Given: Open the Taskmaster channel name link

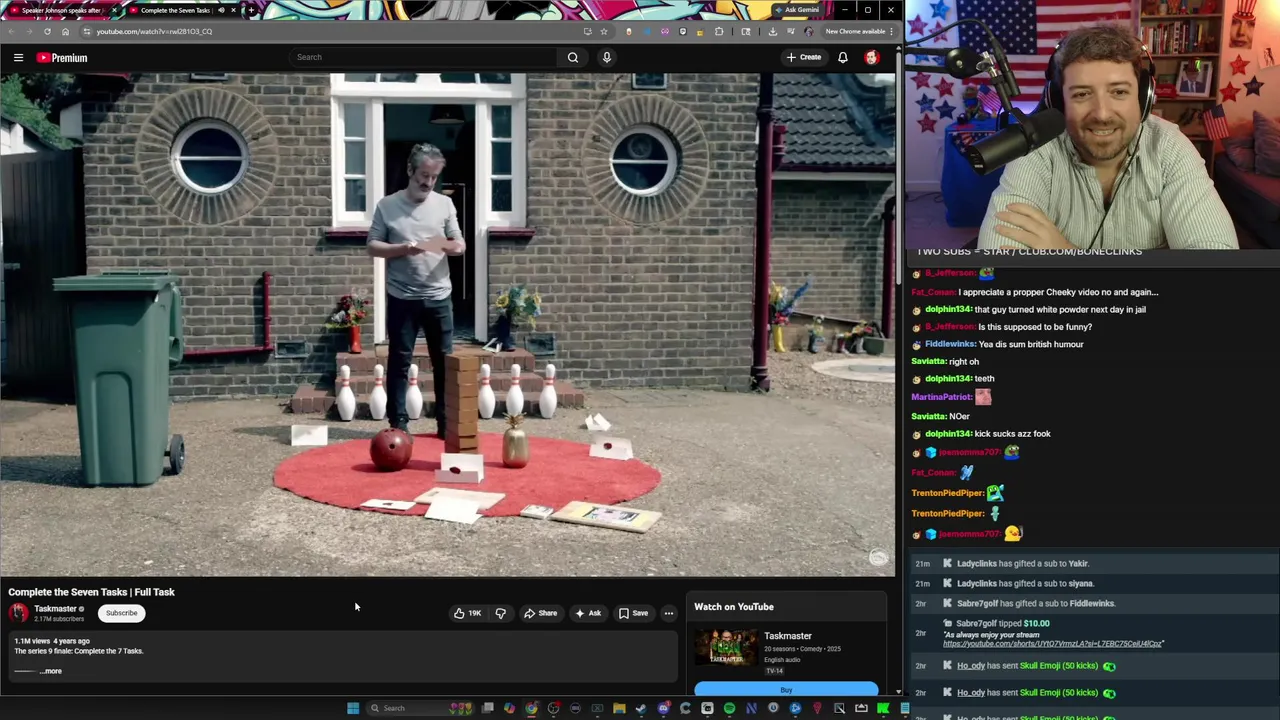Looking at the screenshot, I should [x=55, y=609].
